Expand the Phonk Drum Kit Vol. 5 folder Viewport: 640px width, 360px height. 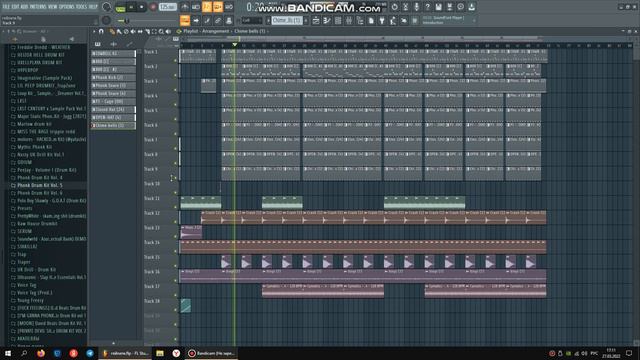(40, 185)
